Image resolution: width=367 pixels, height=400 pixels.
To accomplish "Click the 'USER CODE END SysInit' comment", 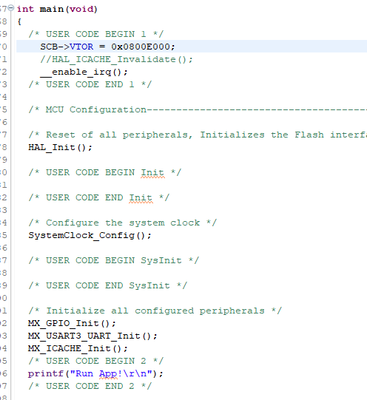I will [108, 286].
